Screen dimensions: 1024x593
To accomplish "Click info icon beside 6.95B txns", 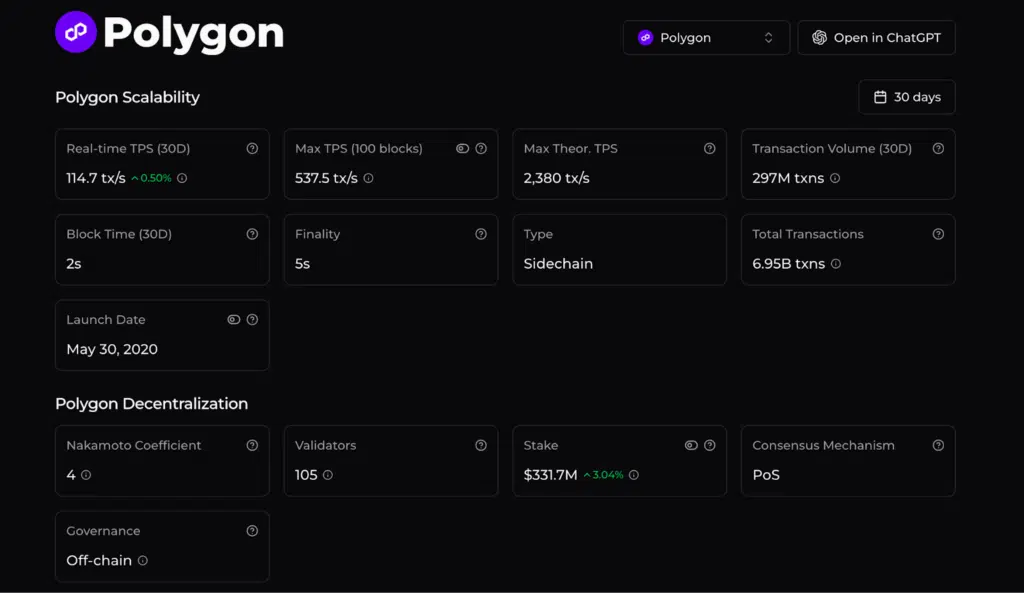I will click(836, 264).
